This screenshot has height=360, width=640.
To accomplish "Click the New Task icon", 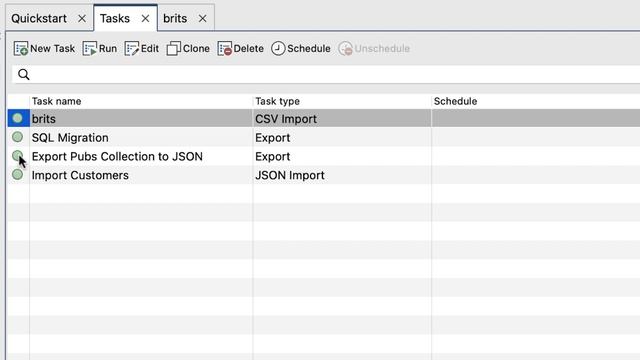I will tap(21, 49).
